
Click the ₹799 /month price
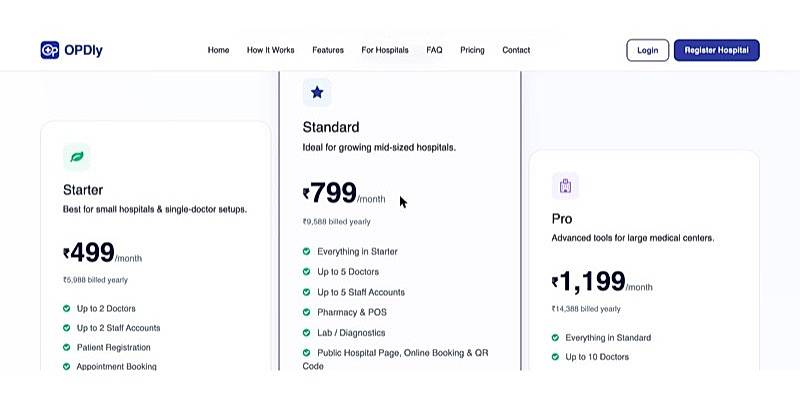(x=344, y=193)
